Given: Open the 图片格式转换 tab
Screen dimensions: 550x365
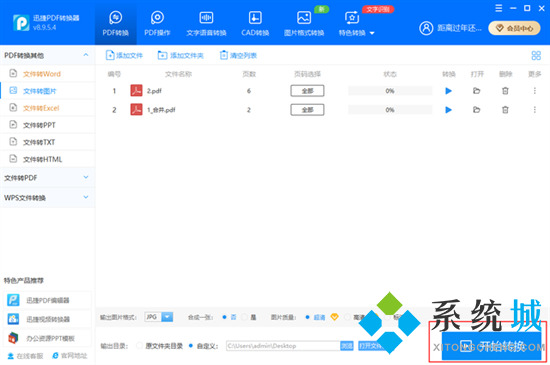Looking at the screenshot, I should click(304, 23).
